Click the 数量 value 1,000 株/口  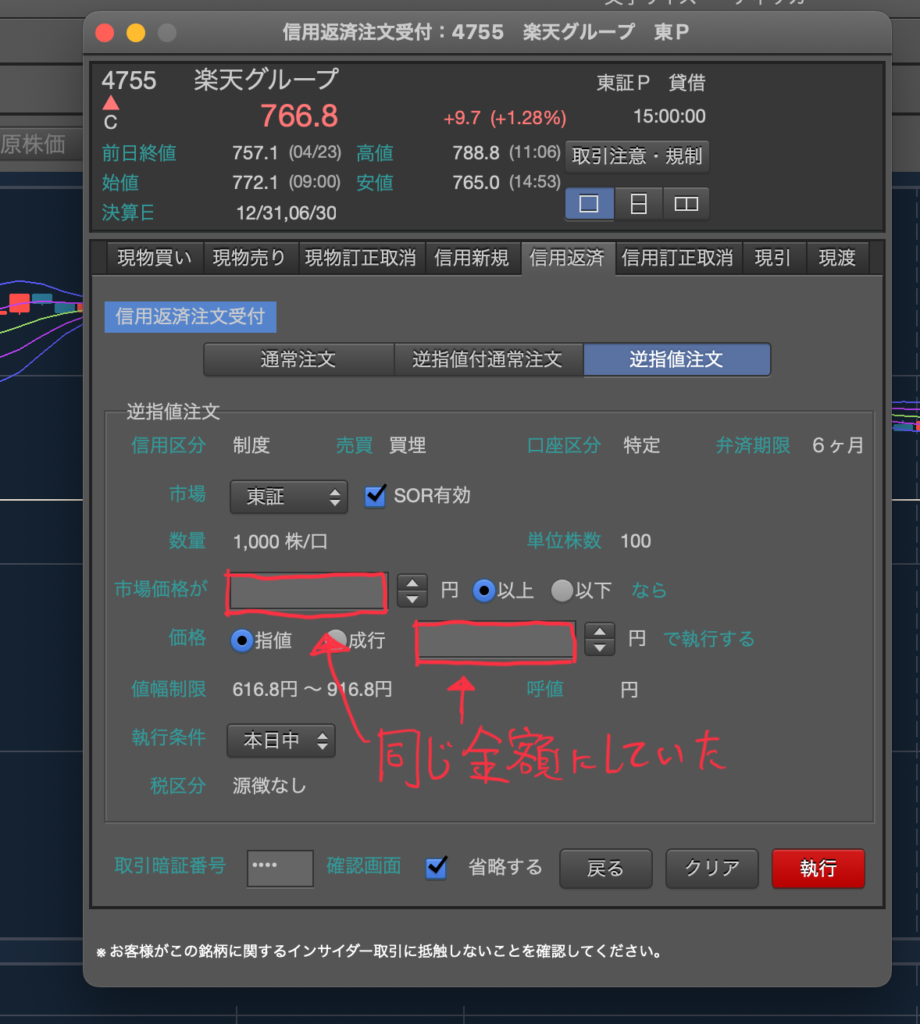pyautogui.click(x=280, y=541)
